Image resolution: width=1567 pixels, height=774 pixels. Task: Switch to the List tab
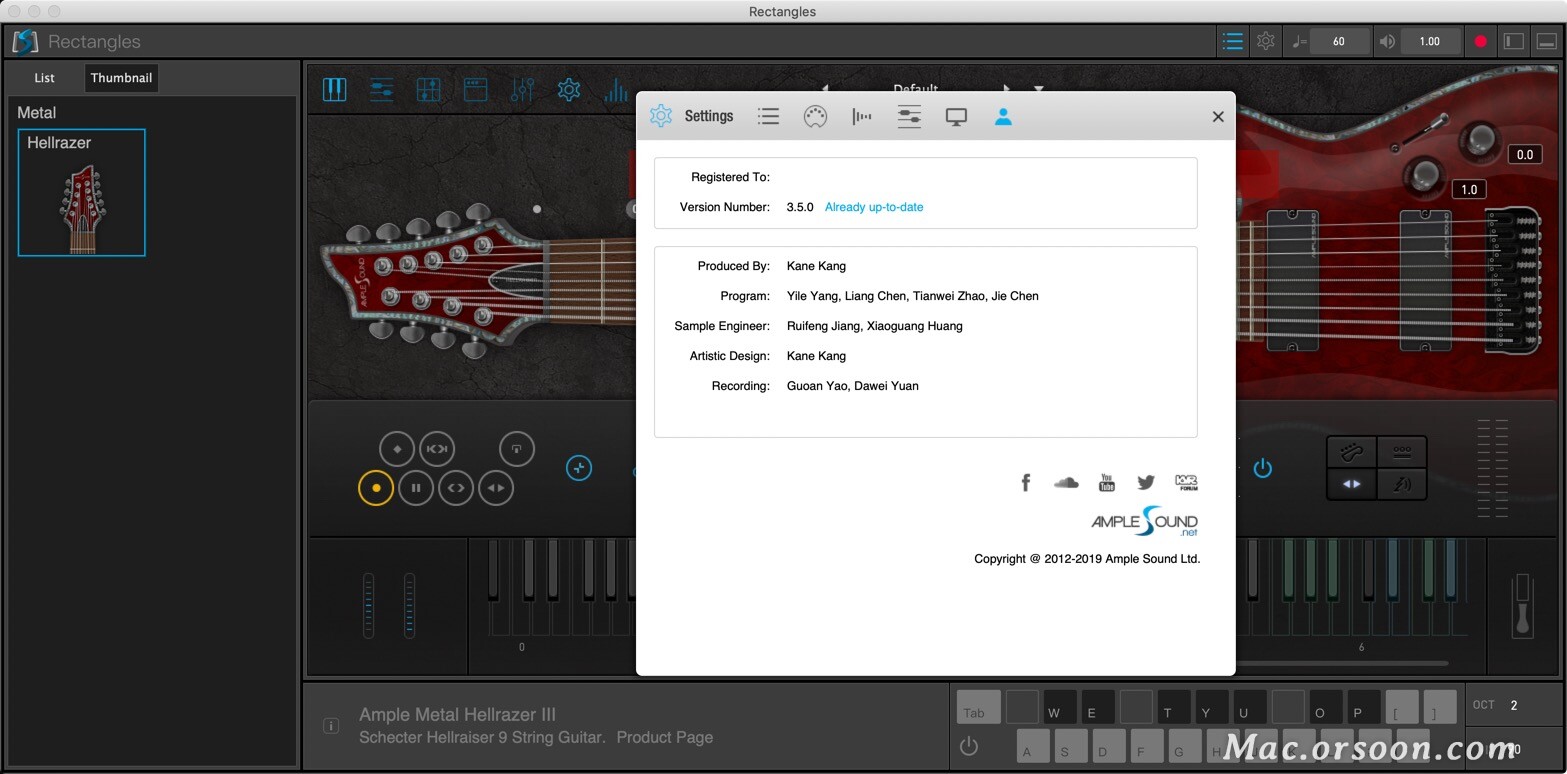point(44,77)
